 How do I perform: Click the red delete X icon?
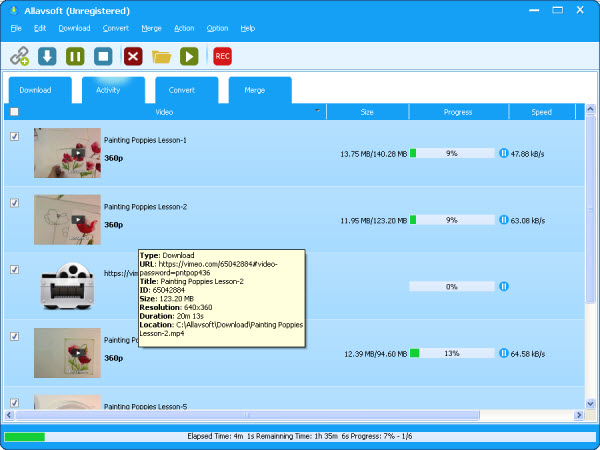[x=133, y=56]
